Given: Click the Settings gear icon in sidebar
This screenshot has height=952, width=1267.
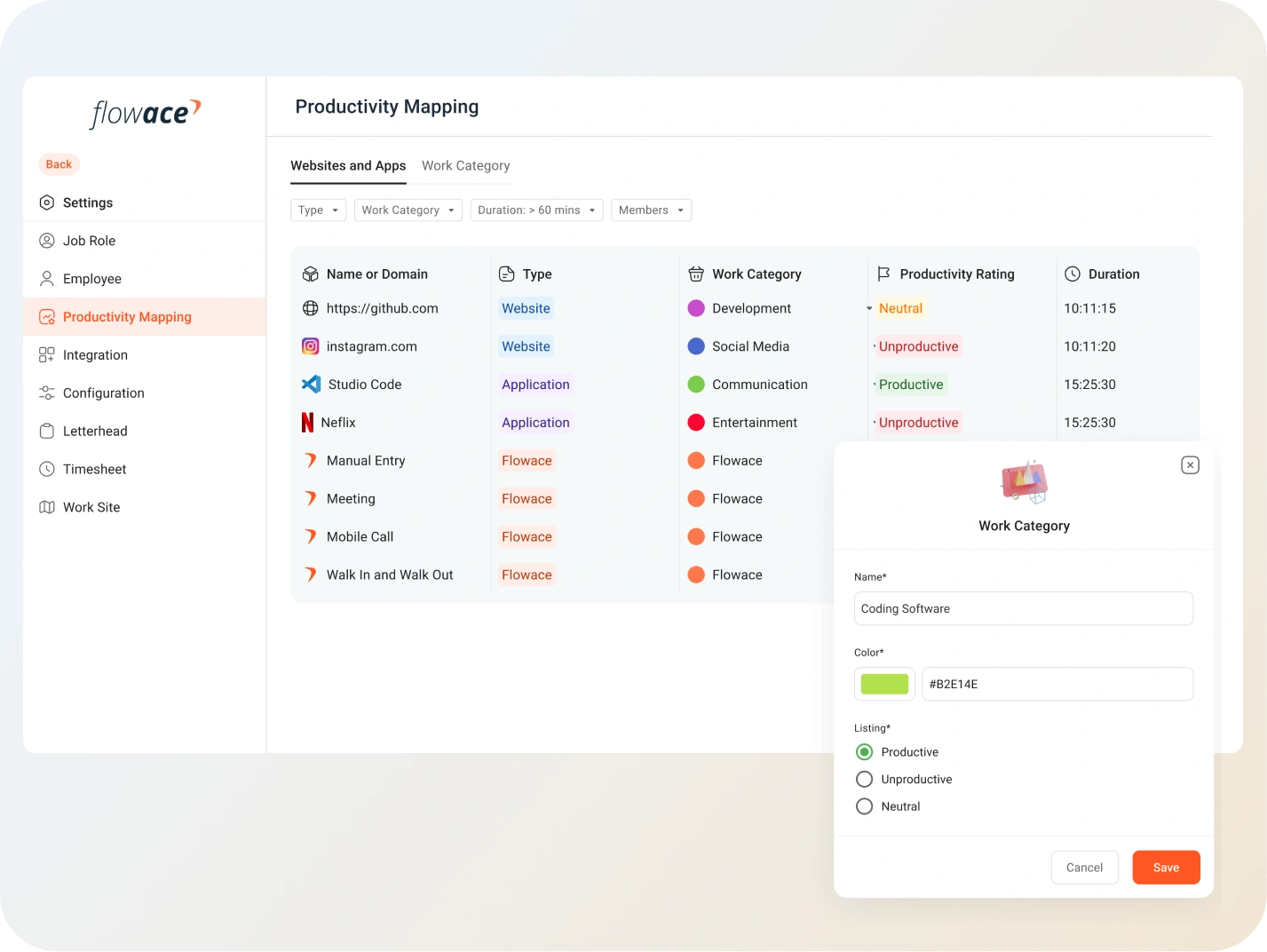Looking at the screenshot, I should pos(47,202).
